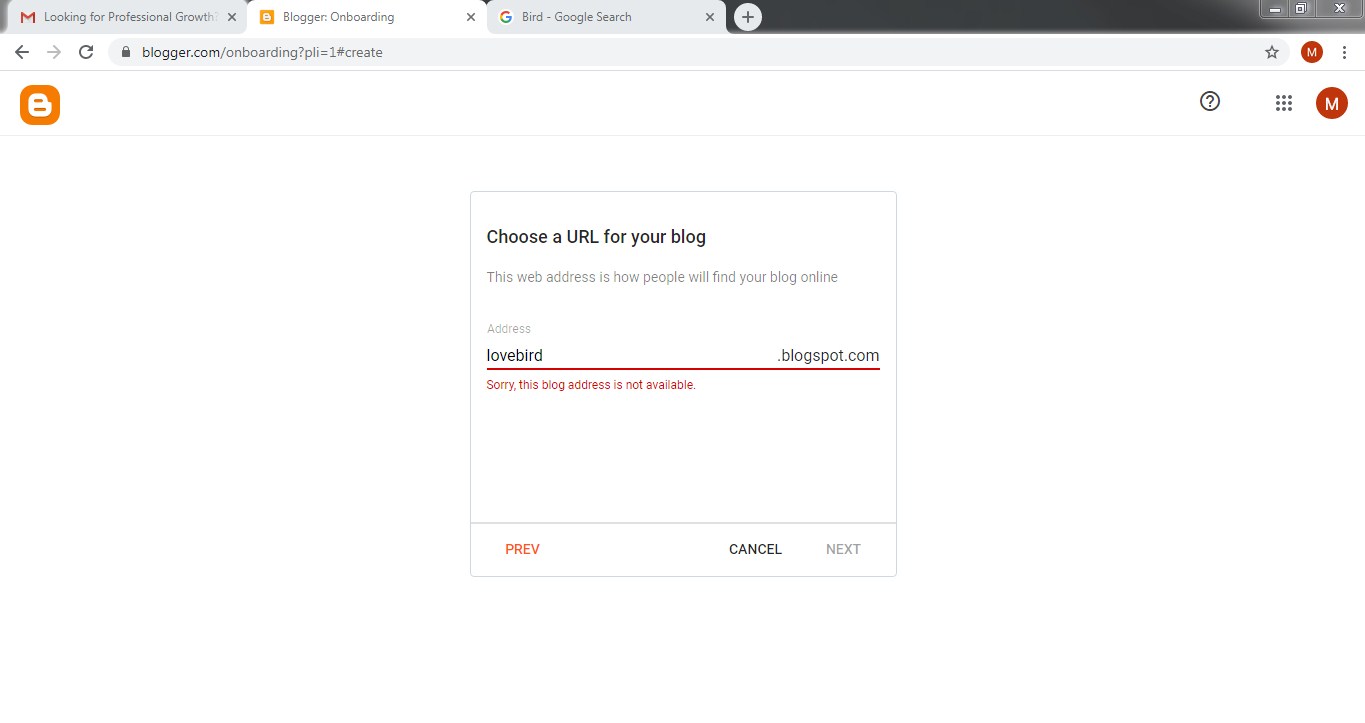Screen dimensions: 1365x723
Task: View site info via the padlock icon
Action: coord(126,52)
